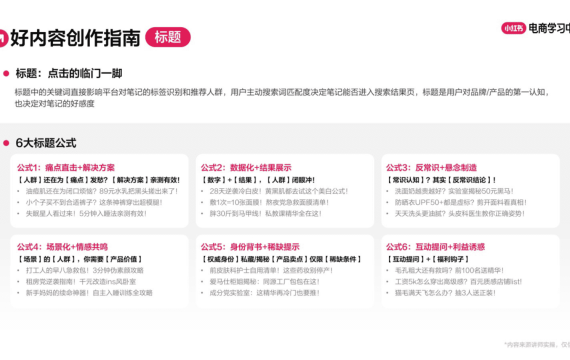Click title 公式3：反常识+悬念制造
Screen dimensions: 570x360
click(x=431, y=168)
